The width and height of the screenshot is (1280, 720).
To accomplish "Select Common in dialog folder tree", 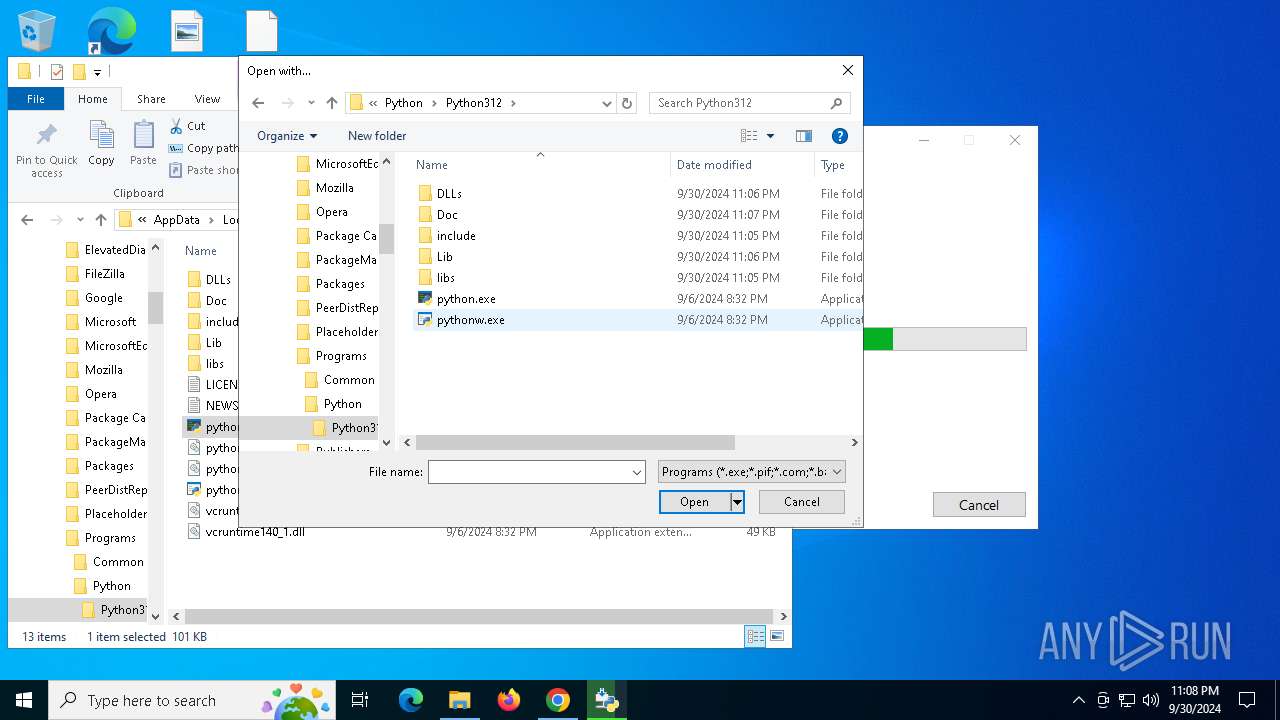I will coord(349,380).
